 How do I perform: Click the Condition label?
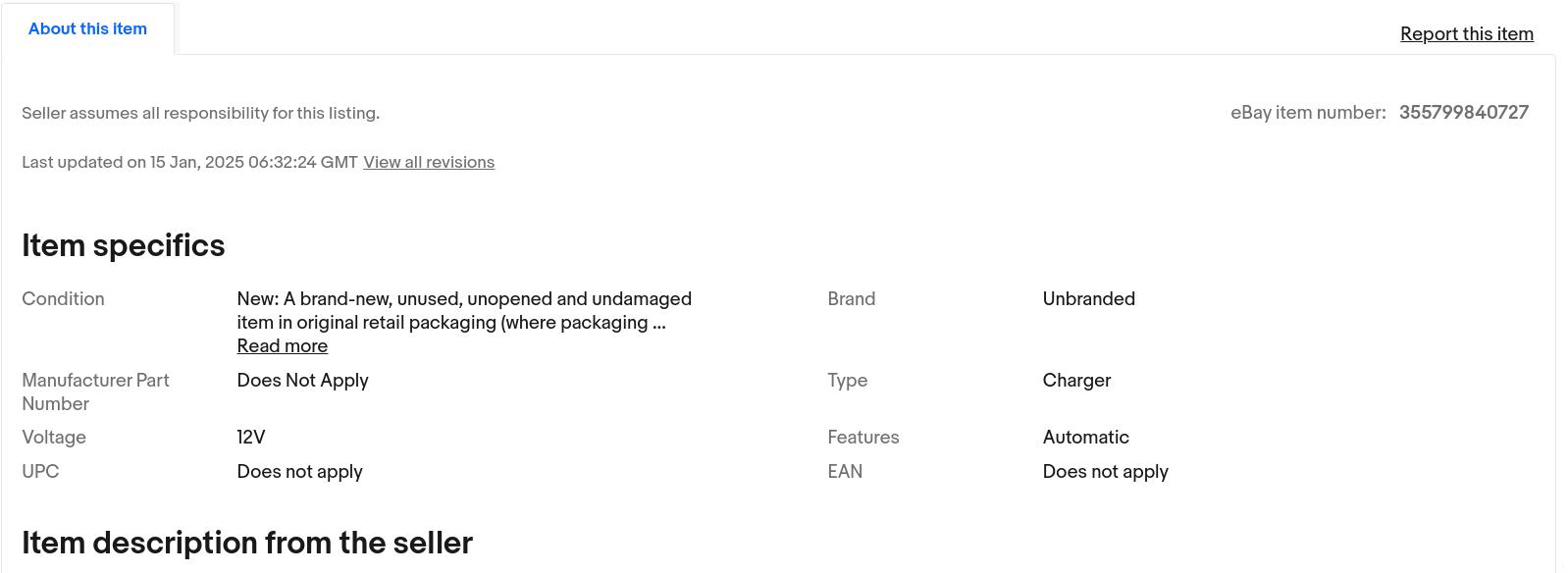(x=63, y=299)
